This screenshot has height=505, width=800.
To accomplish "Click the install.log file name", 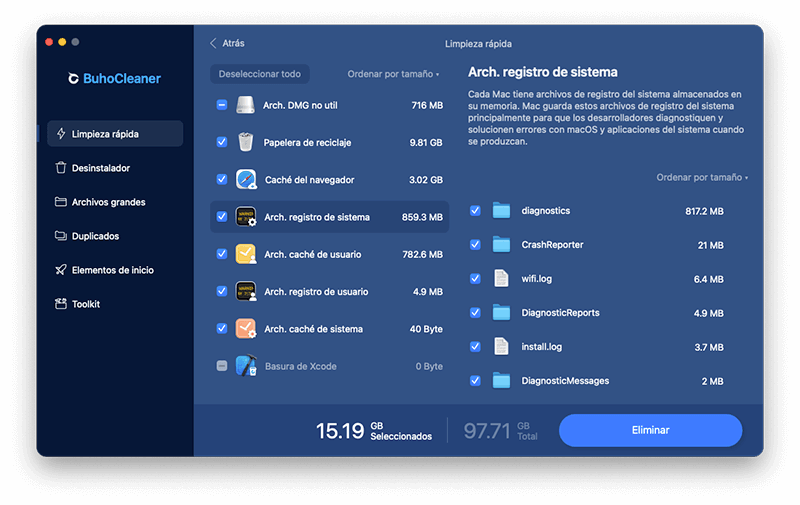I will pyautogui.click(x=541, y=347).
